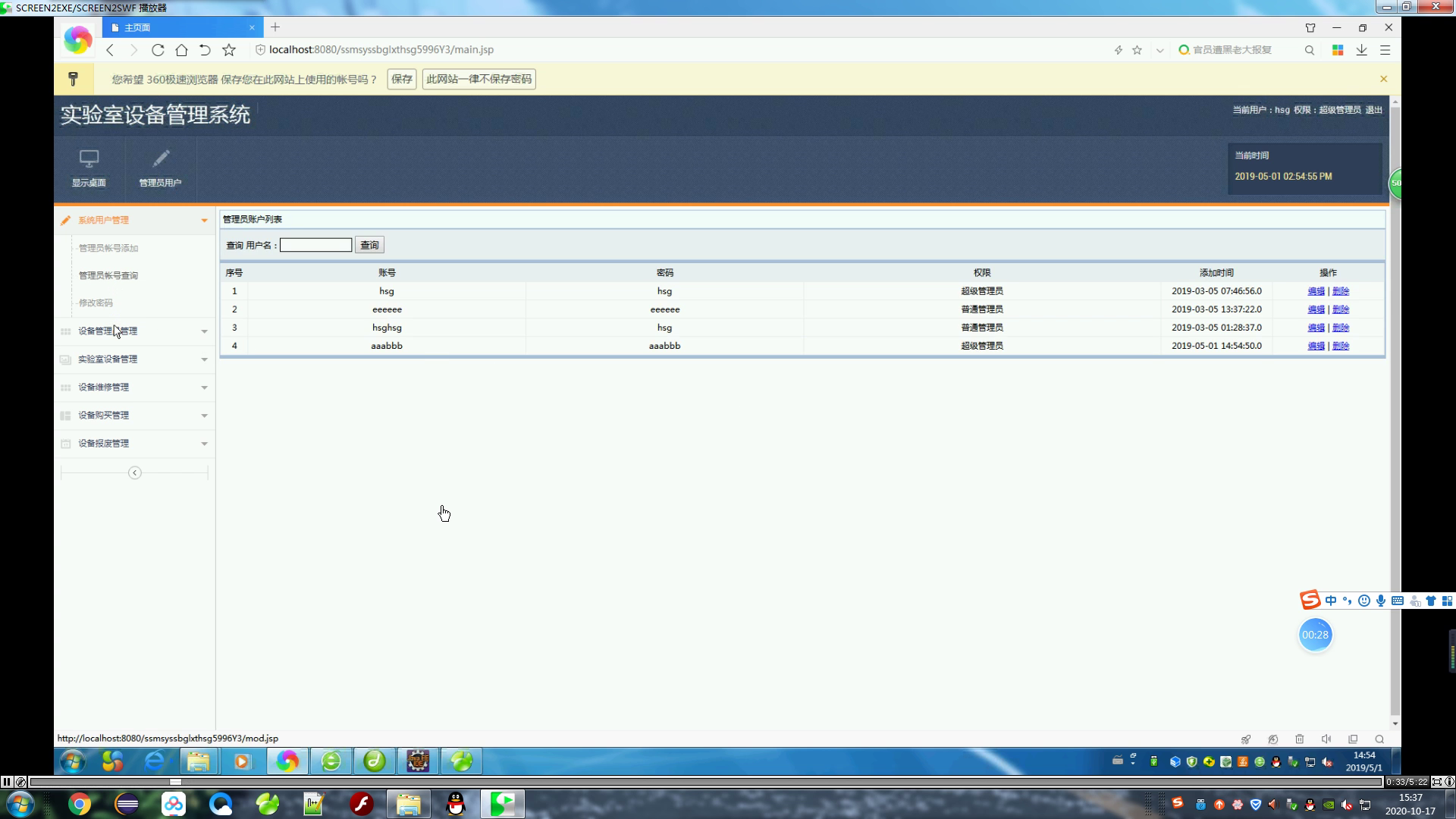Collapse sidebar with the circled arrow
The image size is (1456, 819).
tap(135, 473)
